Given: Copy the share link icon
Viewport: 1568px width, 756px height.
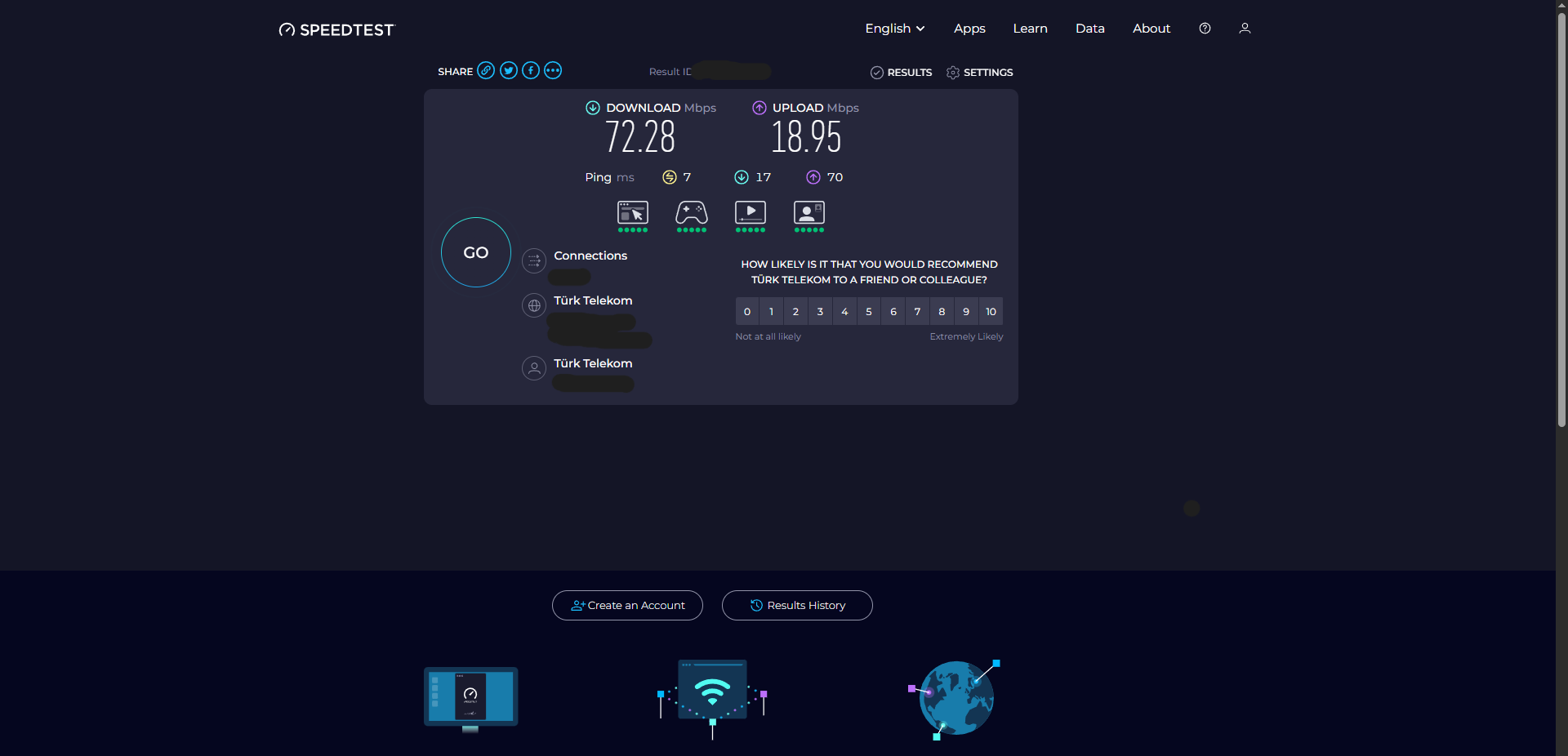Looking at the screenshot, I should (486, 70).
